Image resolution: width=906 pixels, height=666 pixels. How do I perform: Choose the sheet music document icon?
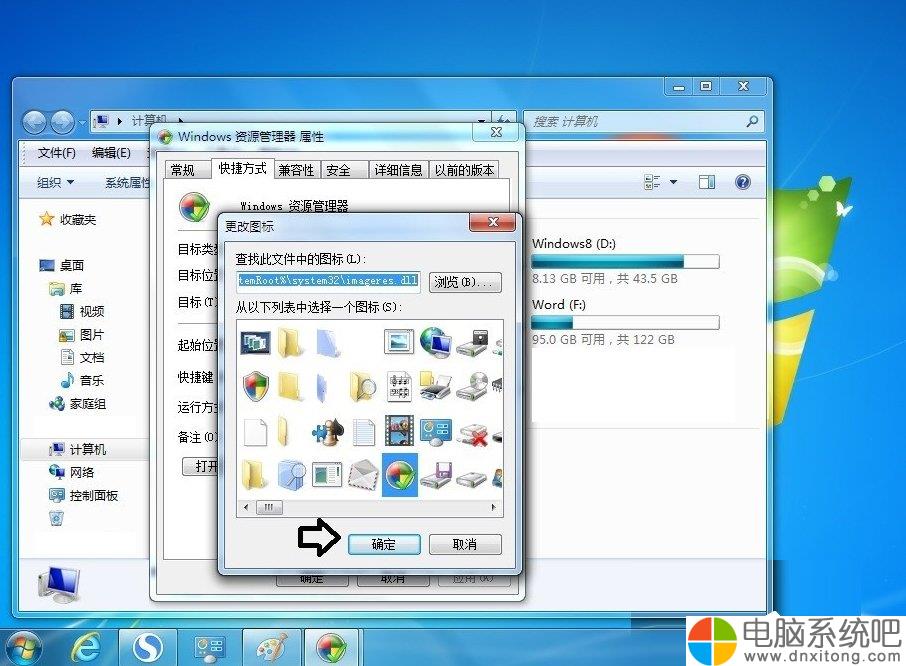click(399, 386)
